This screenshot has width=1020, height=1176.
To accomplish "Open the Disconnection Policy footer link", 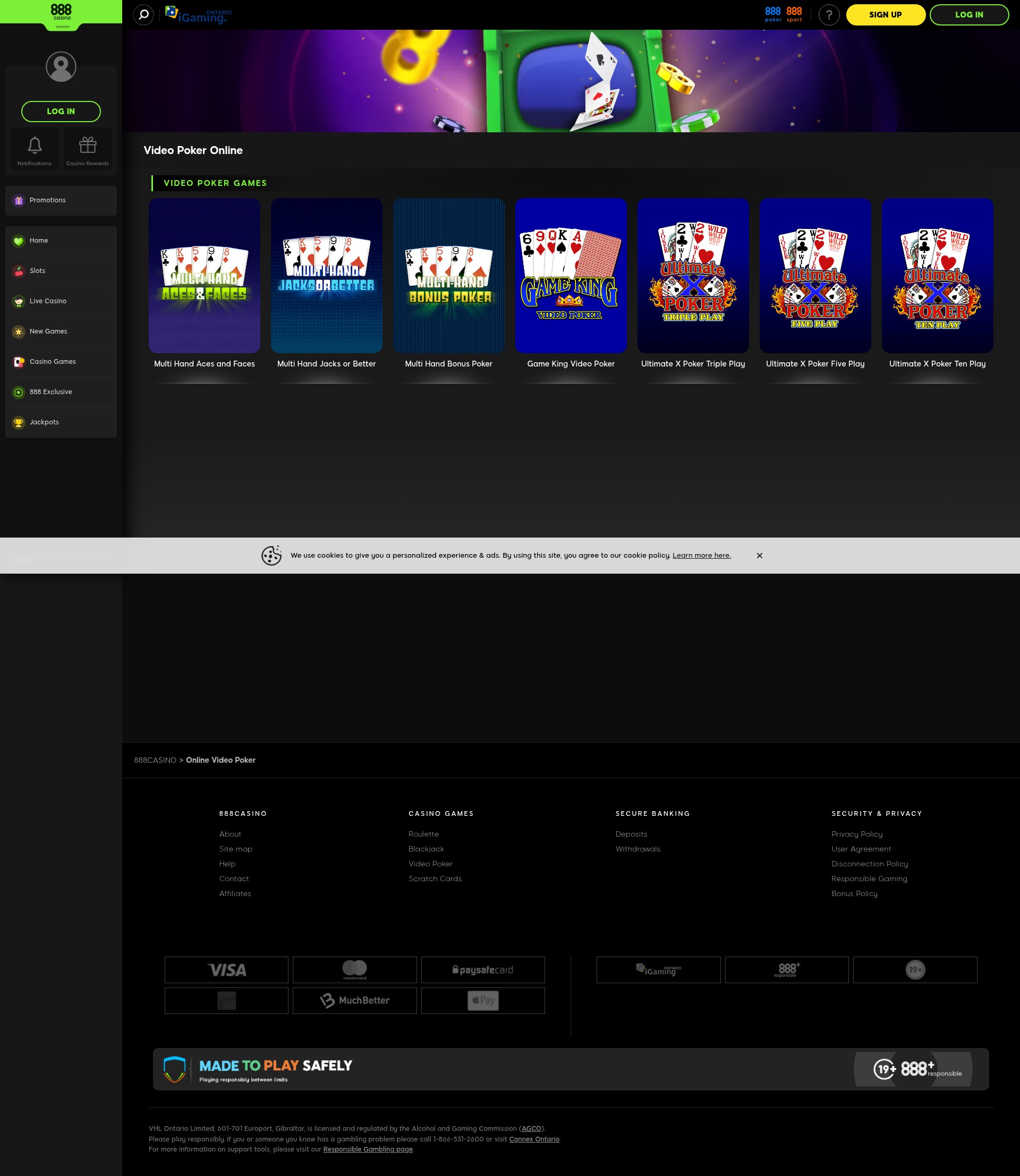I will (870, 864).
